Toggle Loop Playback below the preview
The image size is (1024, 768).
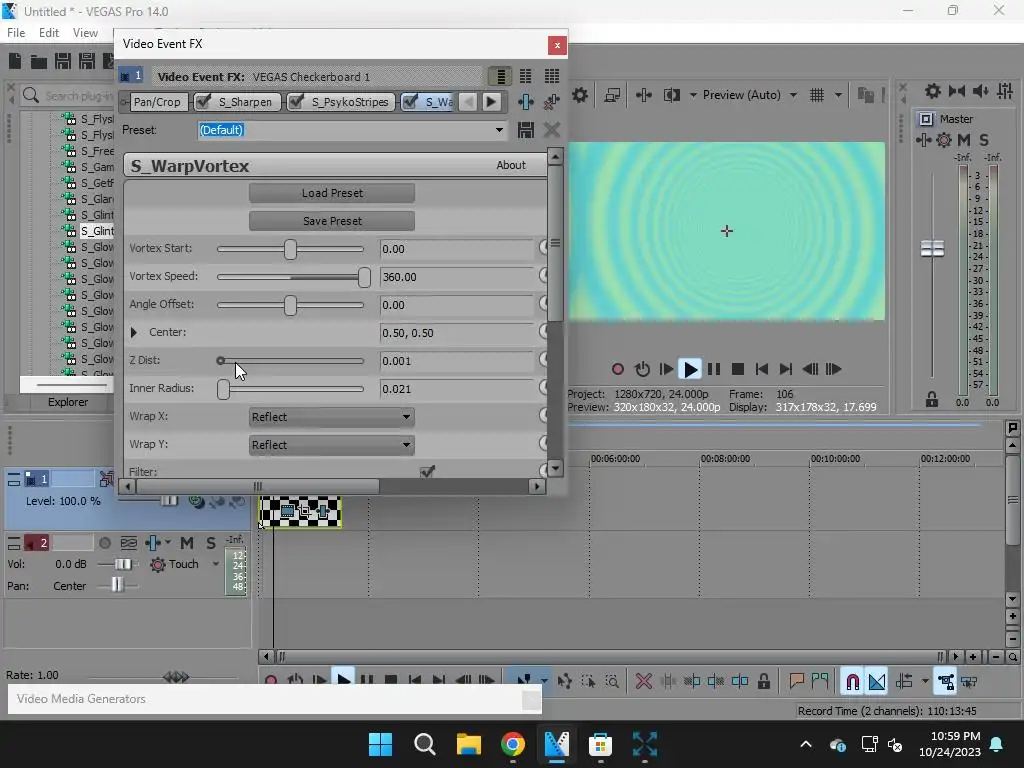[642, 370]
